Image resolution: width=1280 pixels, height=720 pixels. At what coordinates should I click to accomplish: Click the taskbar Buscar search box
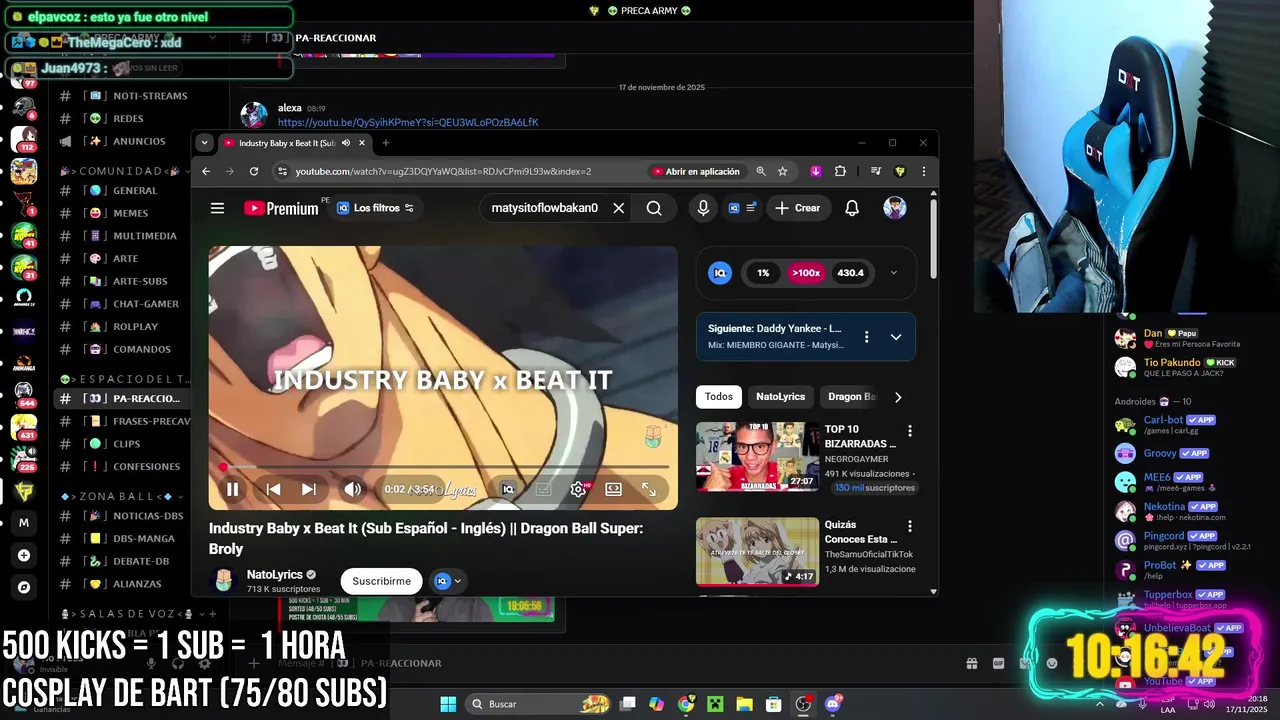[x=540, y=704]
